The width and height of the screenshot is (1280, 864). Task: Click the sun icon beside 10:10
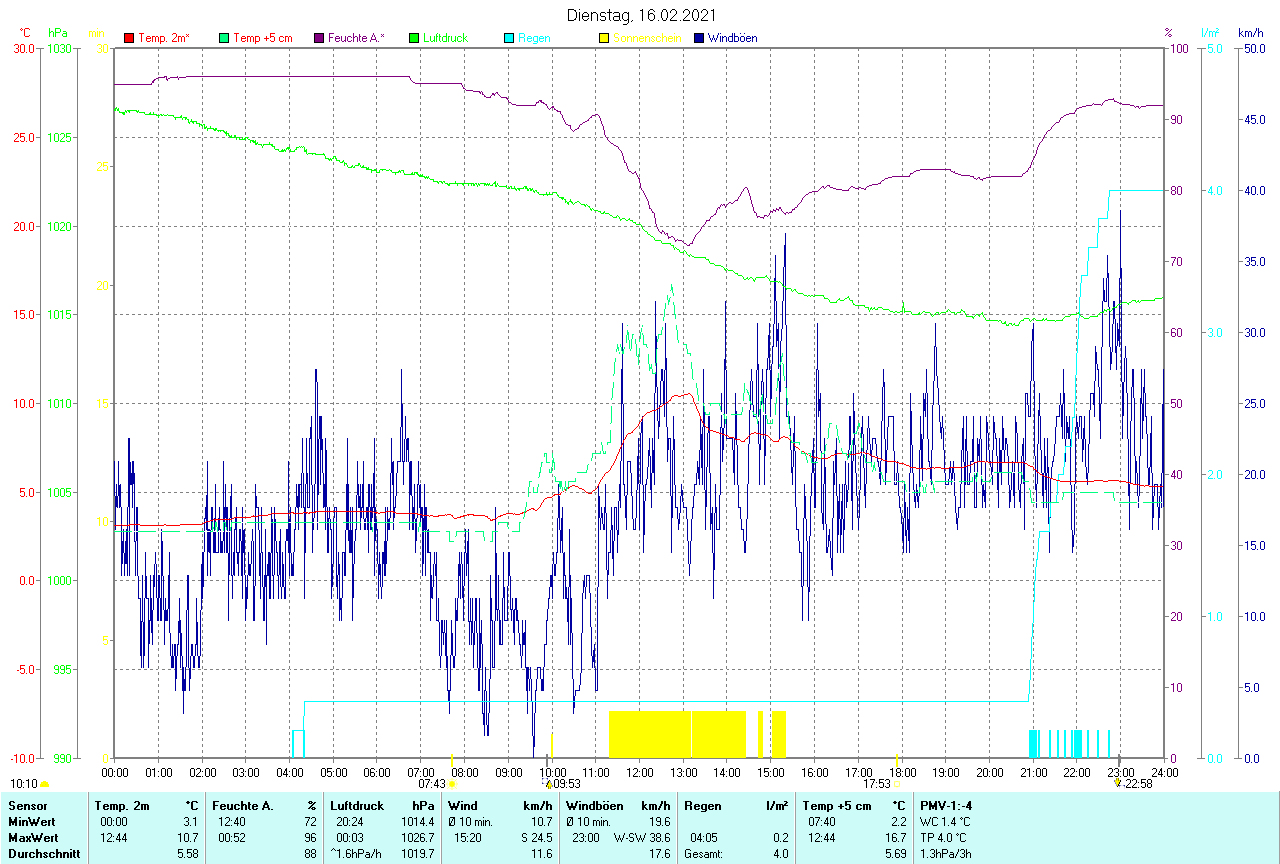44,785
